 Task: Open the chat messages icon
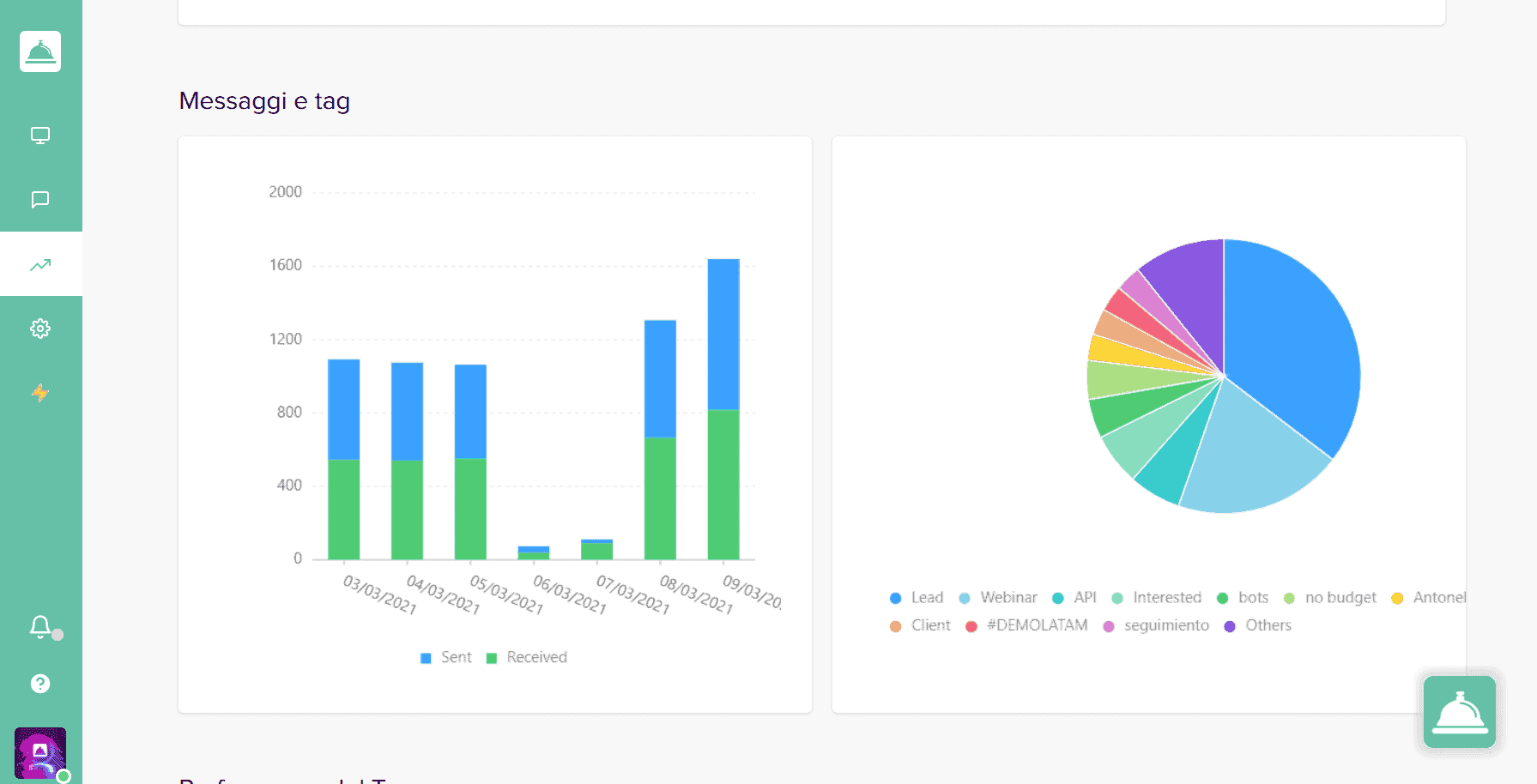[x=40, y=200]
